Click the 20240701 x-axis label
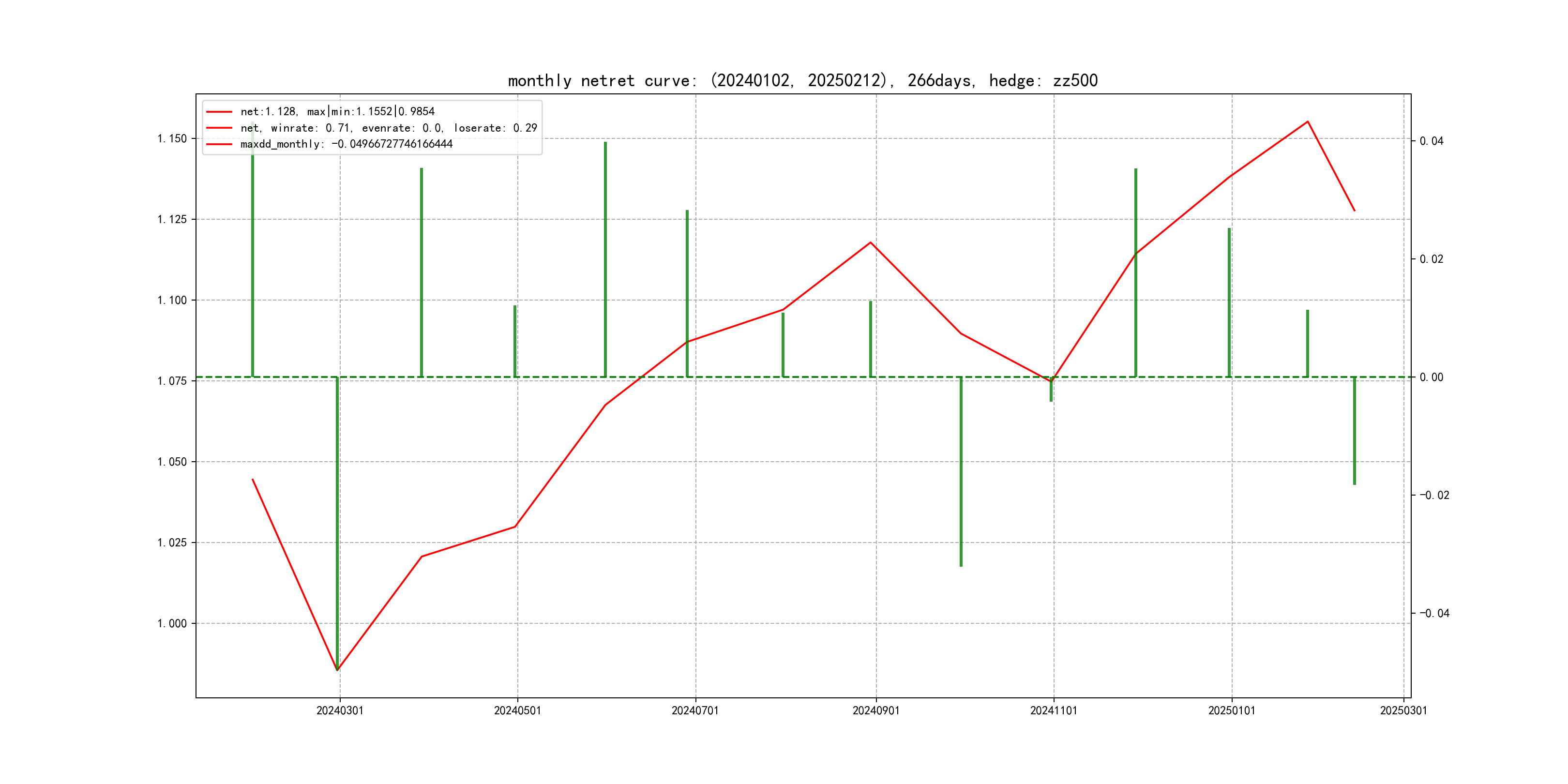 695,711
